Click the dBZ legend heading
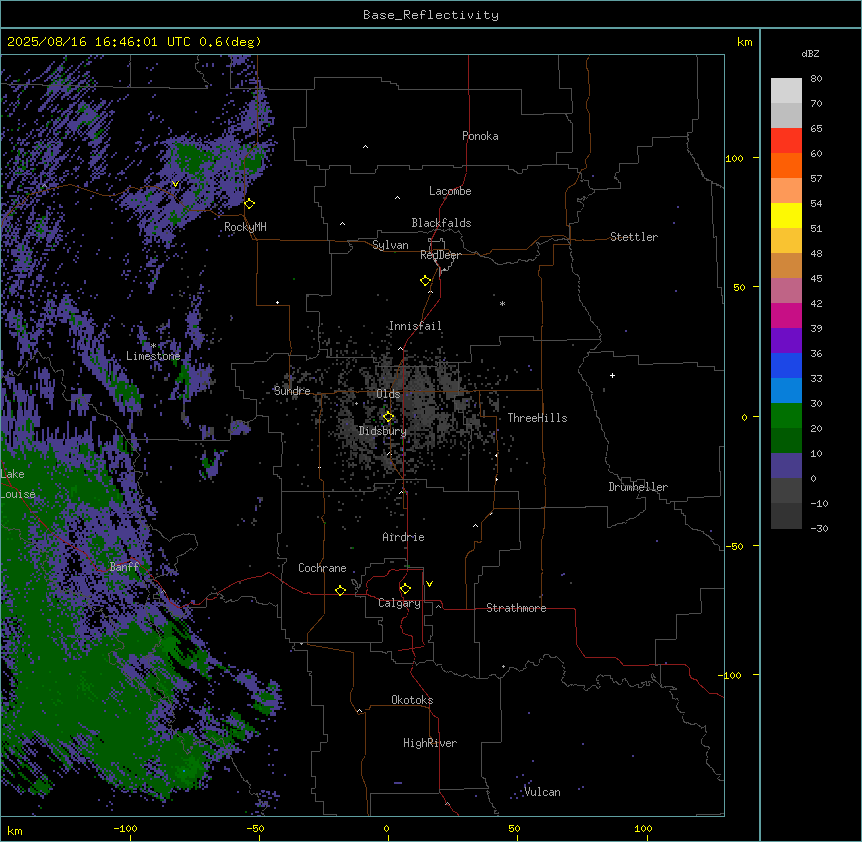Viewport: 862px width, 842px height. pyautogui.click(x=810, y=53)
